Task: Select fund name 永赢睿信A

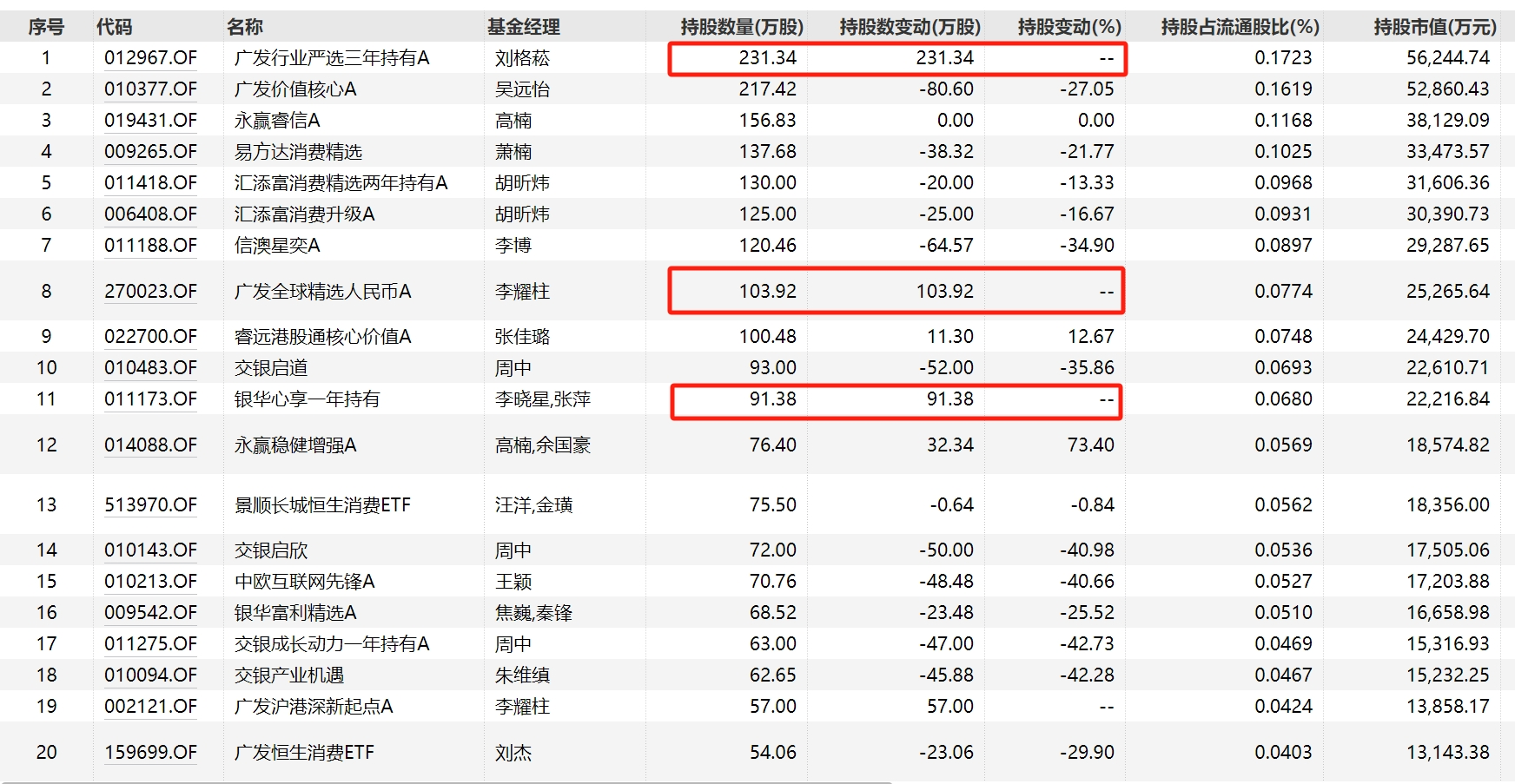Action: [x=277, y=121]
